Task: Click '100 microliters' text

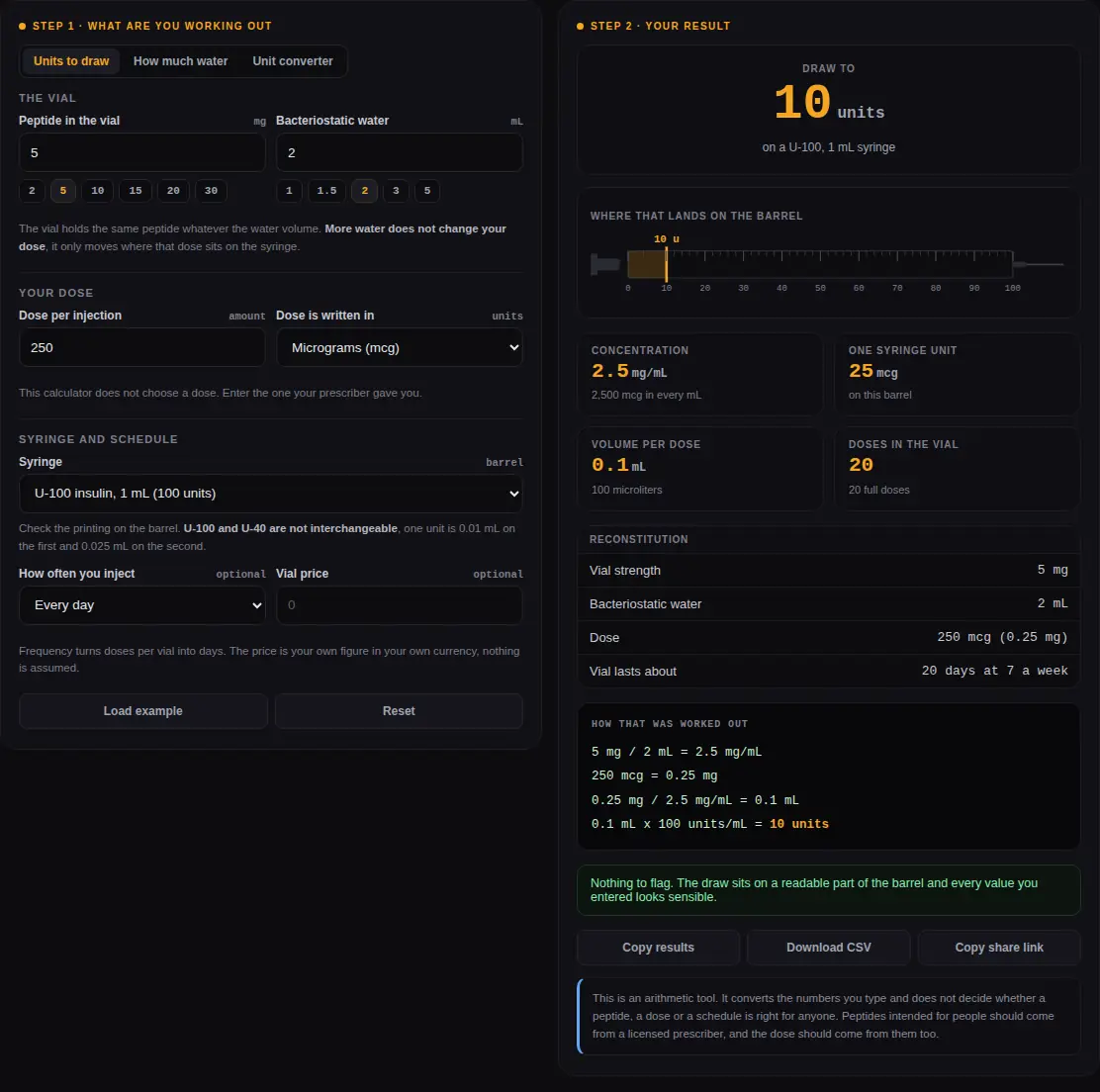Action: [626, 491]
